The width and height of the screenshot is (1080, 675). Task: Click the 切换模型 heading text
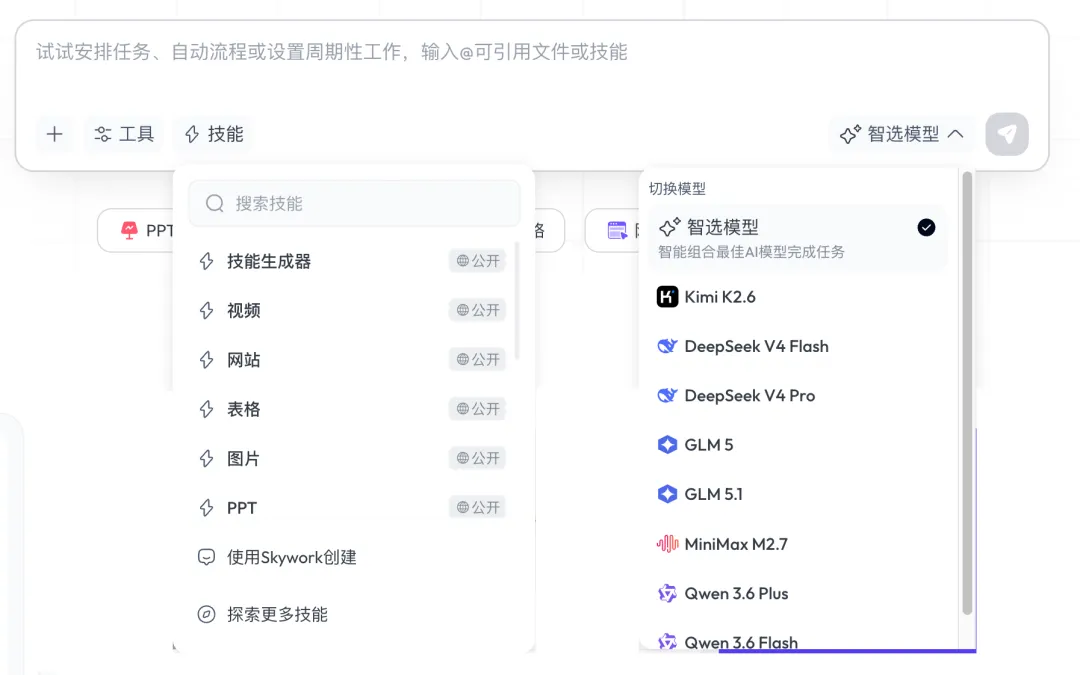[677, 189]
